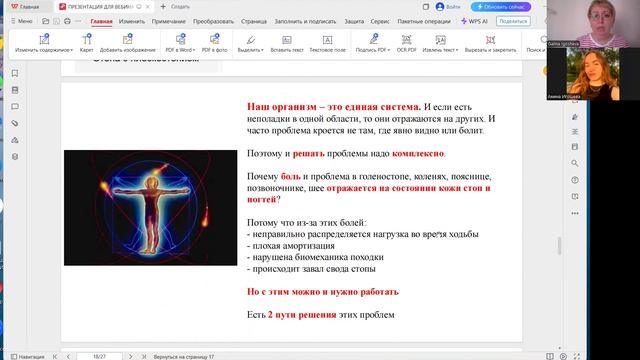Image resolution: width=640 pixels, height=360 pixels.
Task: Open the 'Защита' ribbon tab
Action: point(354,21)
